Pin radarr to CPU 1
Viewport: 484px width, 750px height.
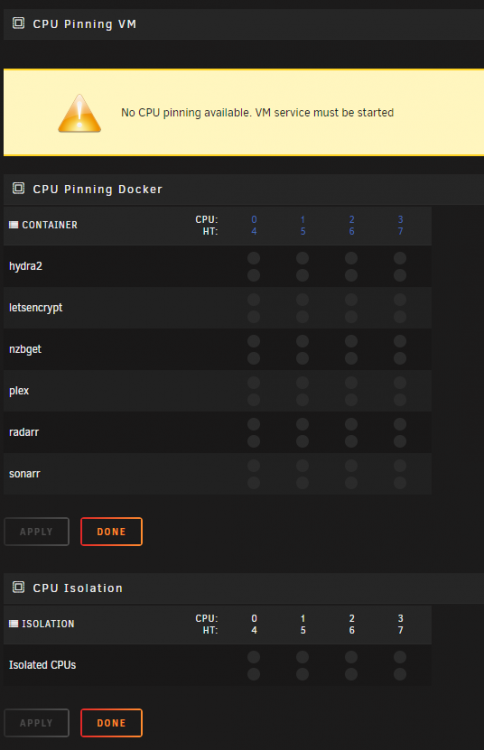303,424
